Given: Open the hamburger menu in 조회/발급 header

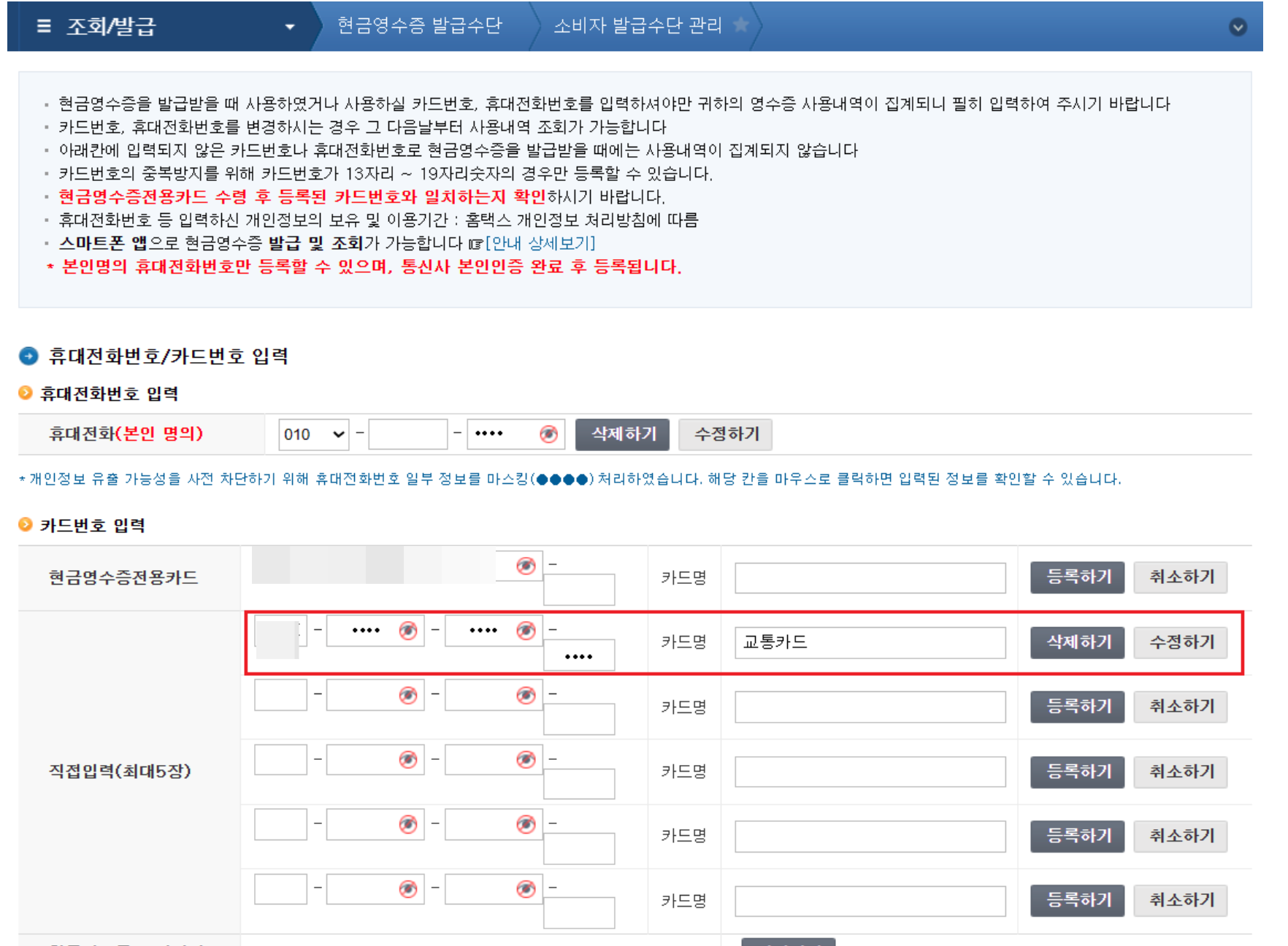Looking at the screenshot, I should point(43,28).
